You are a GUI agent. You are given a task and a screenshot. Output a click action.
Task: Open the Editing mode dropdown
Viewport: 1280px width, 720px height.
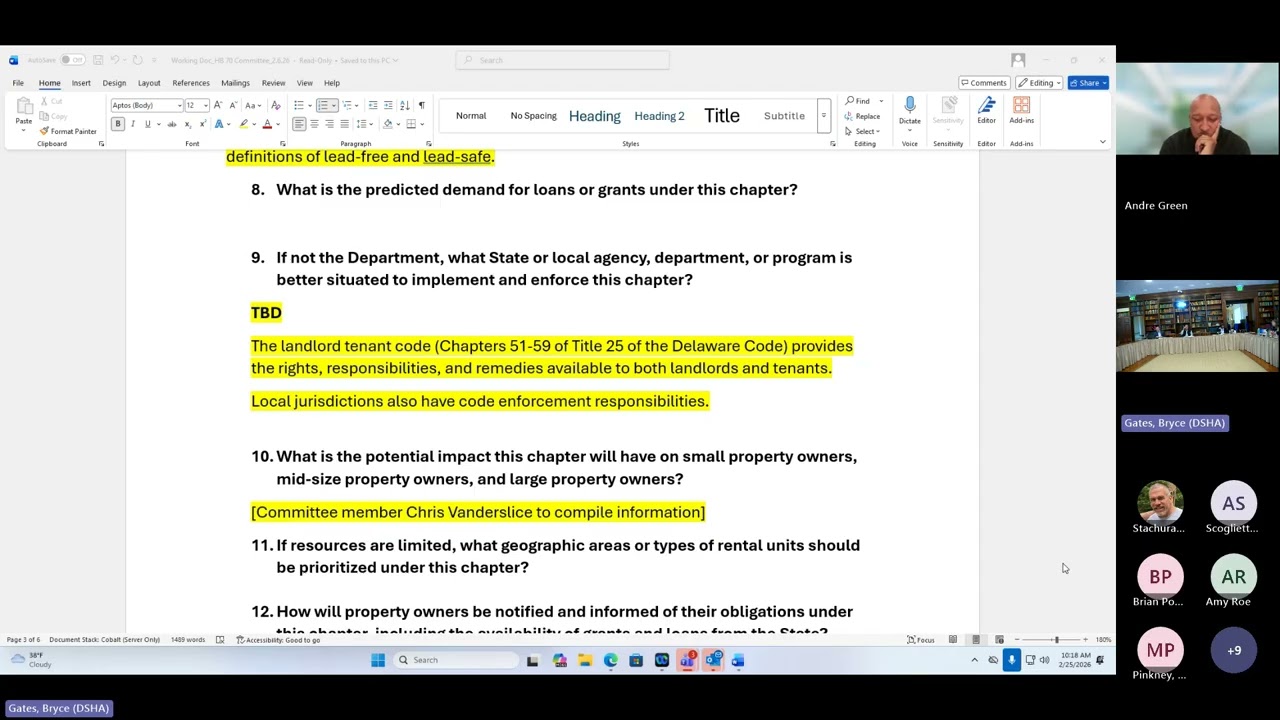1040,83
